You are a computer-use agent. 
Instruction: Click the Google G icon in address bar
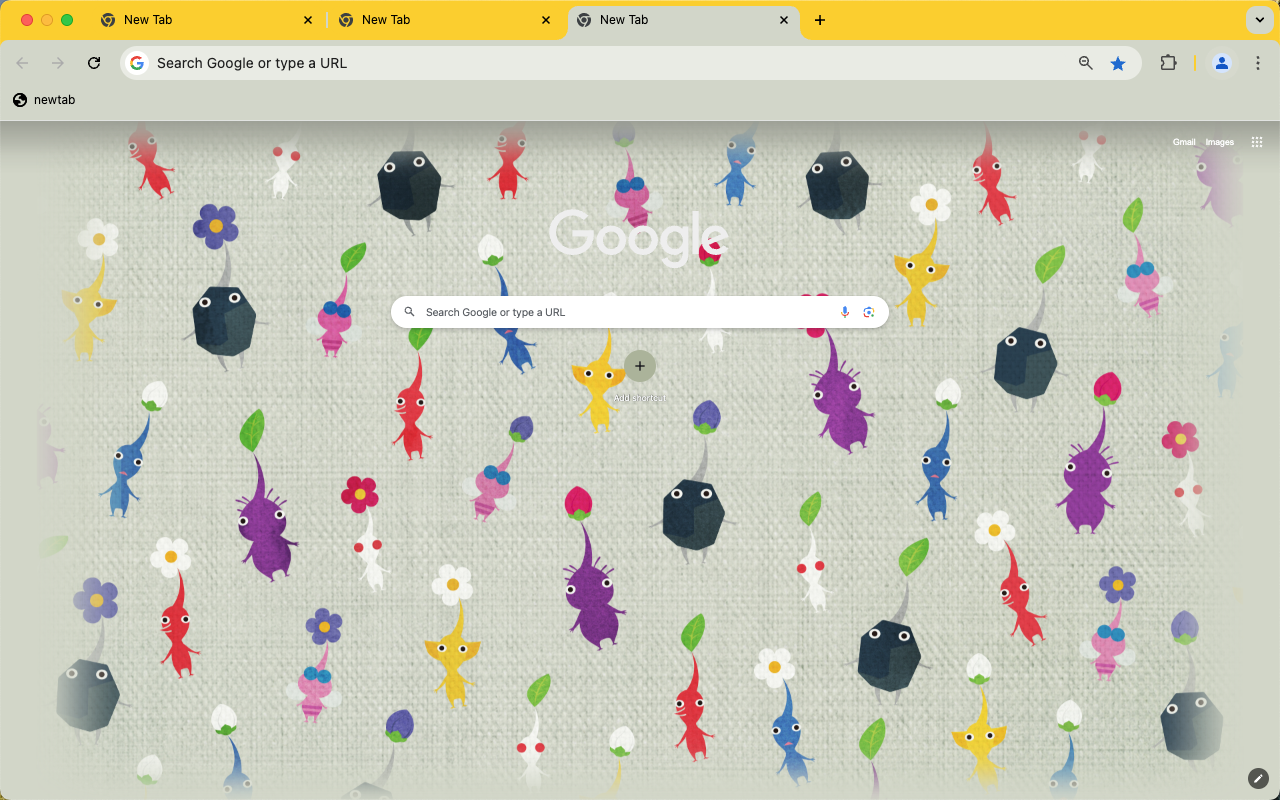click(x=137, y=63)
